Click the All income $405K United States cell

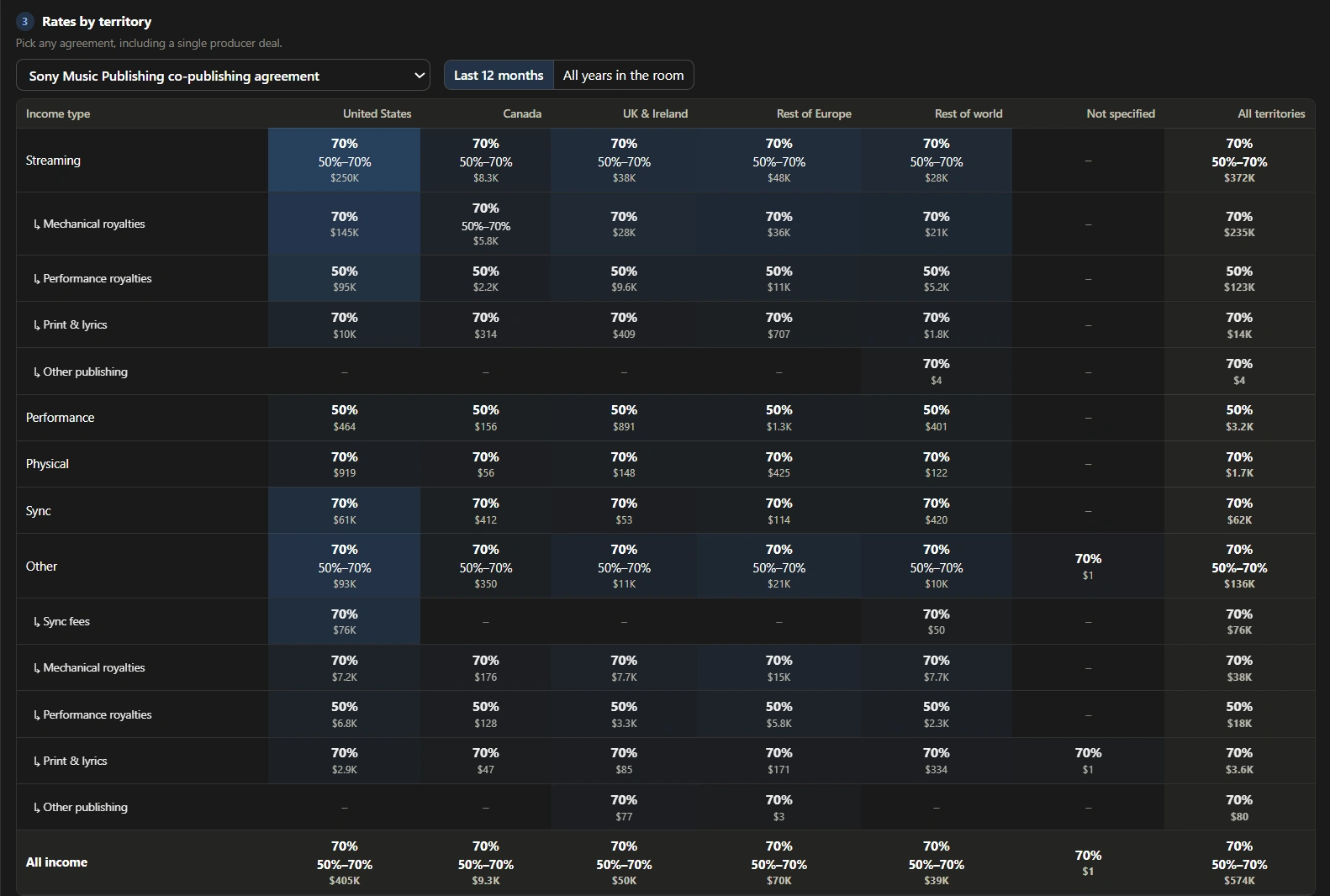pyautogui.click(x=345, y=862)
